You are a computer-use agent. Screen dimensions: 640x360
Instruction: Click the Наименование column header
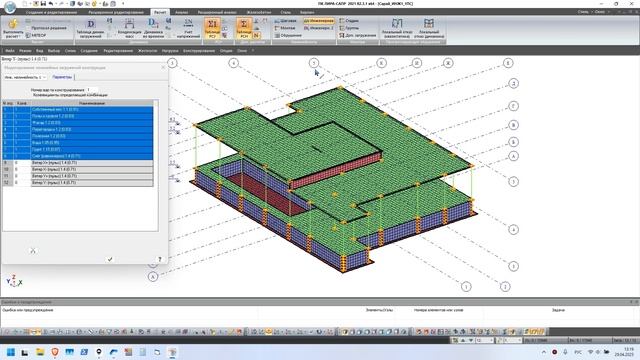[x=92, y=103]
